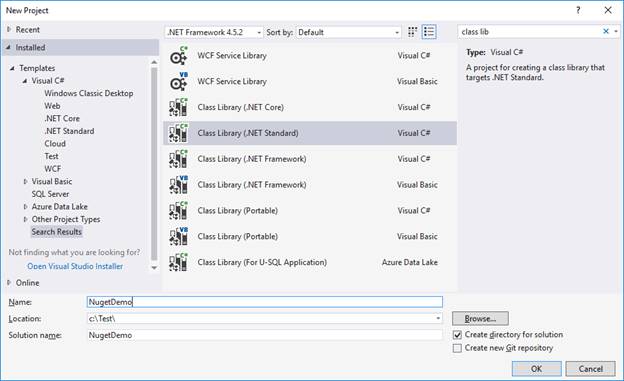Select SQL Server category
The height and width of the screenshot is (381, 624).
tap(50, 194)
